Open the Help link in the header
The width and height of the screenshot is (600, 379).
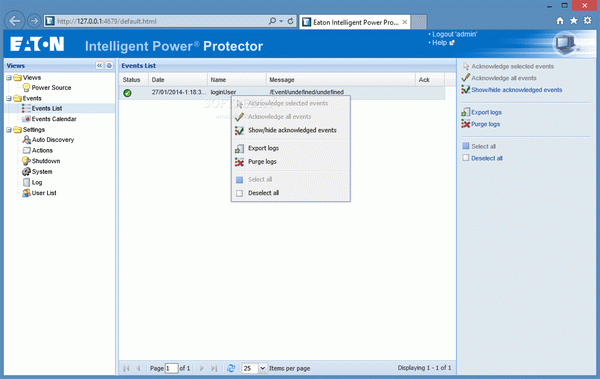click(x=440, y=43)
